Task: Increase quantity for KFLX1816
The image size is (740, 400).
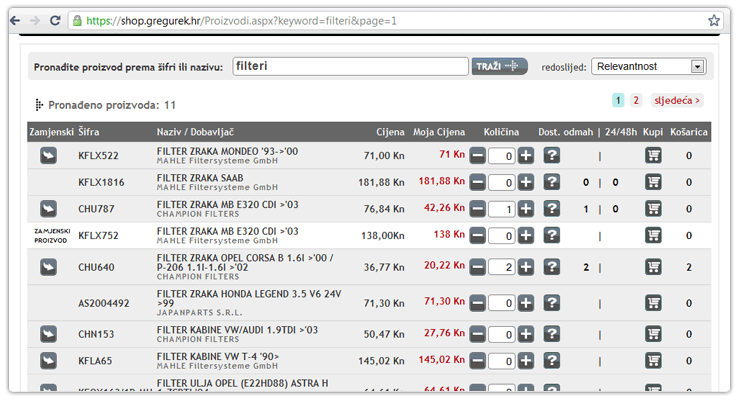Action: coord(526,183)
